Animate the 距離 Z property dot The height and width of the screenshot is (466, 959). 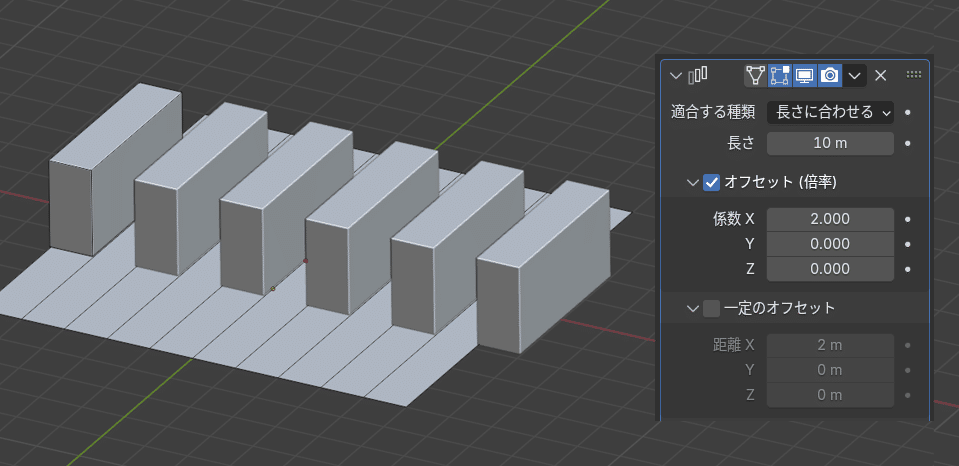pos(908,395)
